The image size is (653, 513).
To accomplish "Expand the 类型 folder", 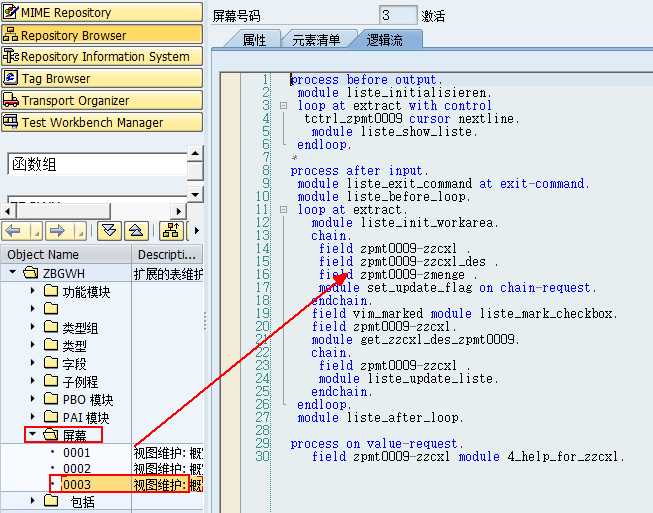I will pos(33,345).
